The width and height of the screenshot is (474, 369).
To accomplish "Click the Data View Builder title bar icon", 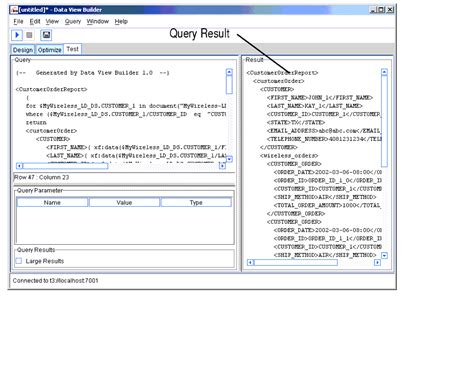I will pos(14,10).
